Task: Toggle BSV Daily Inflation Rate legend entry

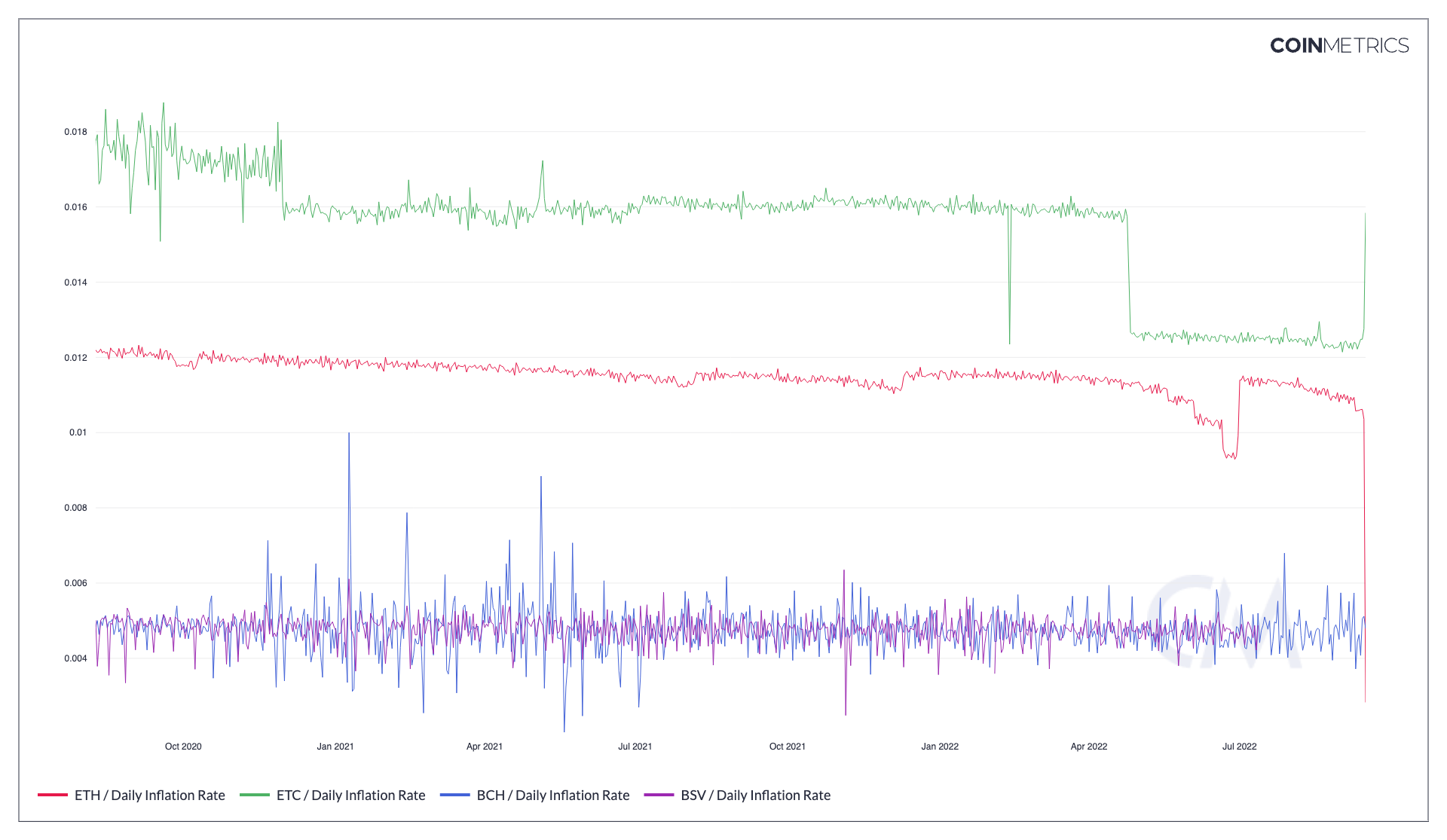Action: pos(755,796)
